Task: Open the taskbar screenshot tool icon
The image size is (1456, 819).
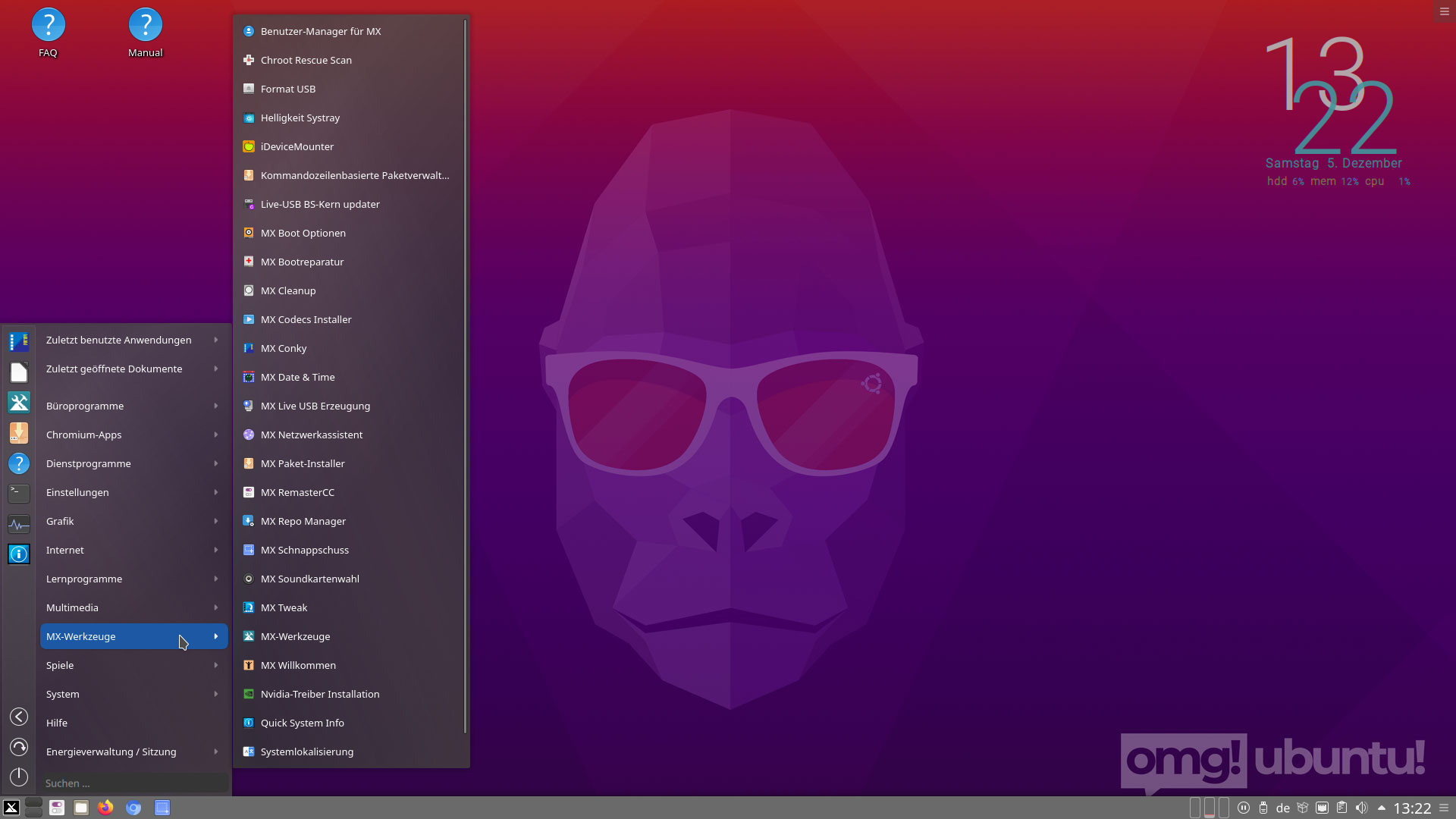Action: pyautogui.click(x=162, y=808)
